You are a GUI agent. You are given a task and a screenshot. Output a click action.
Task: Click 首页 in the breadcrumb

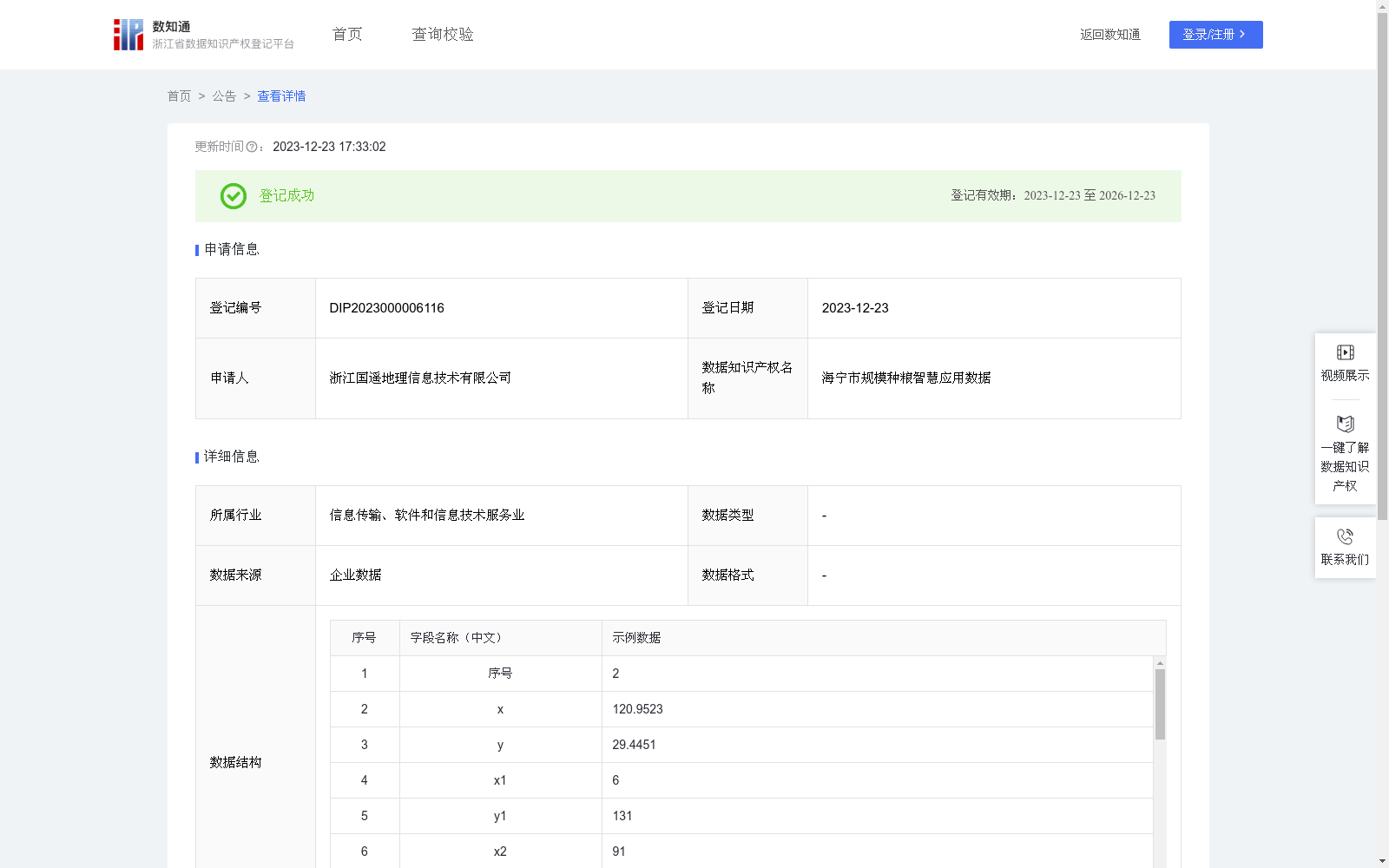pyautogui.click(x=179, y=96)
